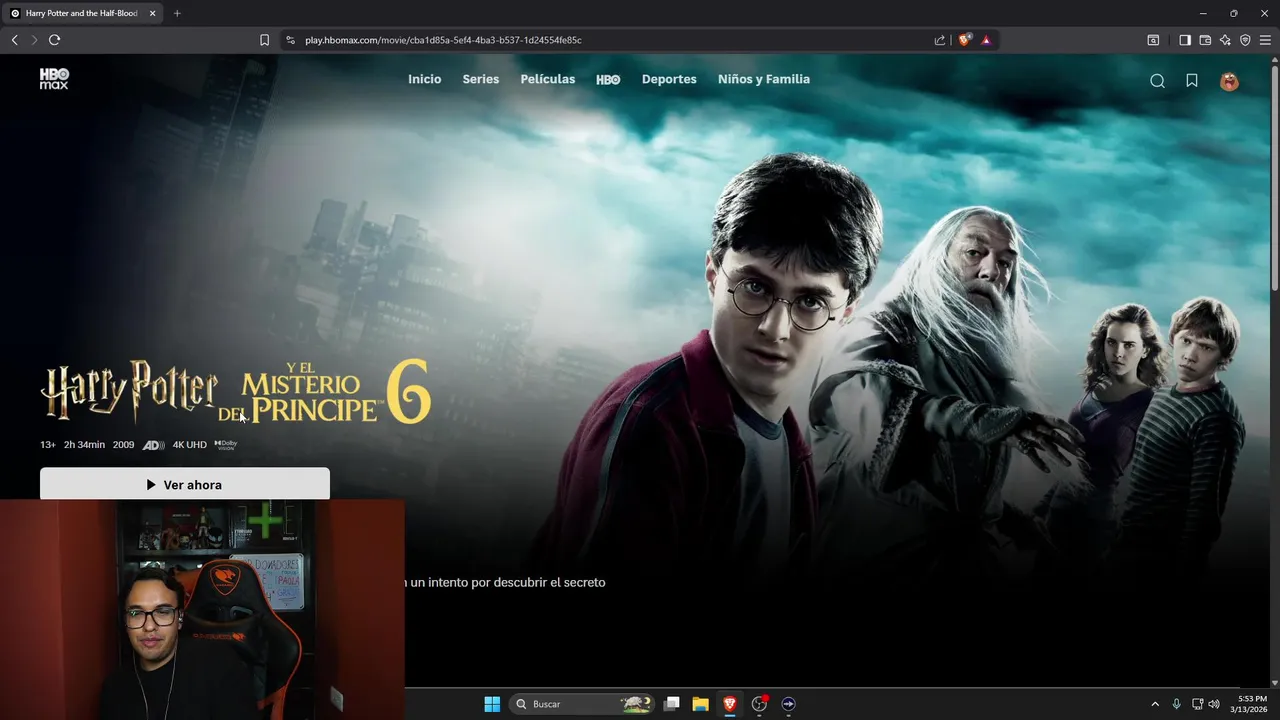The height and width of the screenshot is (720, 1280).
Task: Open the network tray icon
Action: (1197, 704)
